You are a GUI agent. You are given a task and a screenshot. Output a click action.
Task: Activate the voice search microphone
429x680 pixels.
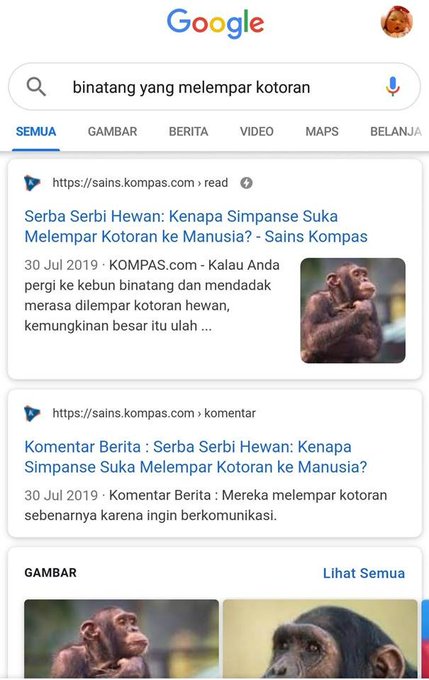pyautogui.click(x=392, y=86)
